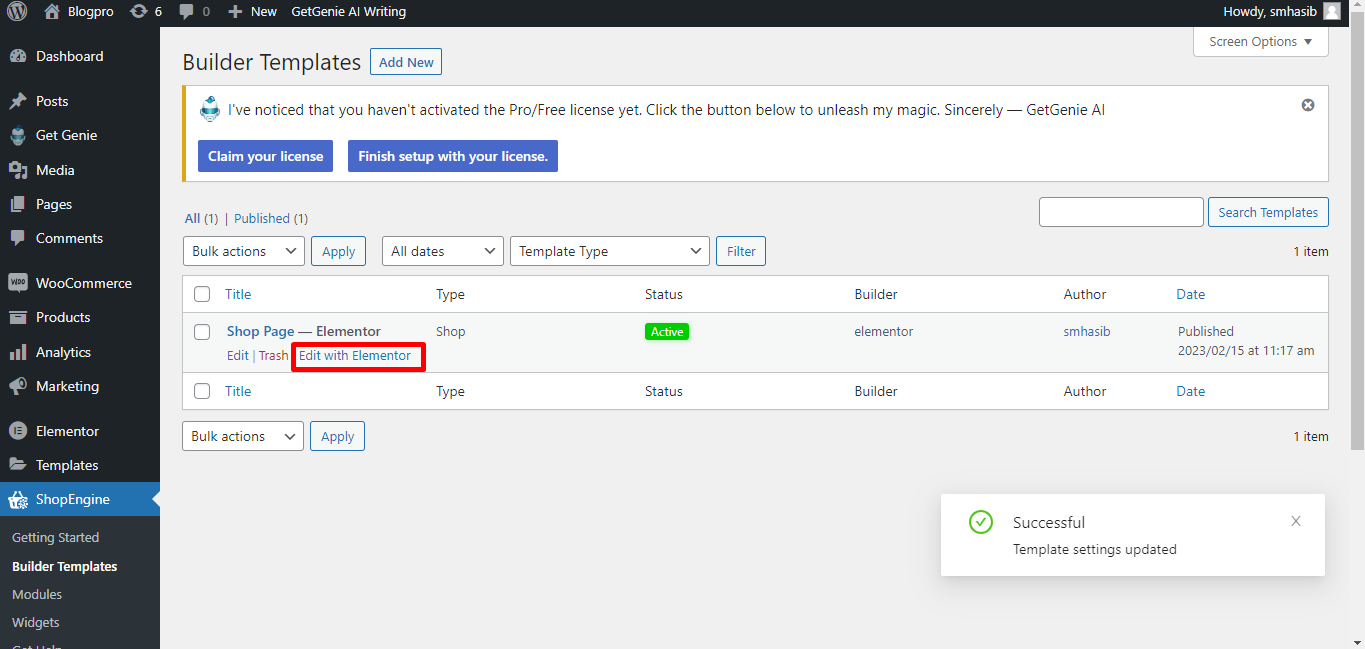This screenshot has height=649, width=1365.
Task: Sort by Date column header
Action: [1190, 294]
